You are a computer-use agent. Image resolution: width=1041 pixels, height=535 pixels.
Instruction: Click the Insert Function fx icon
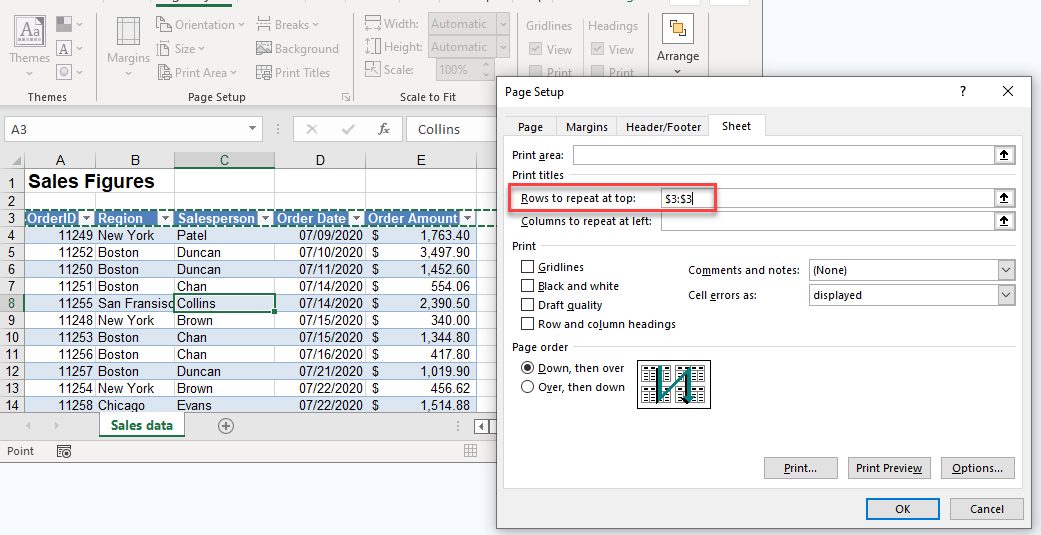click(384, 129)
